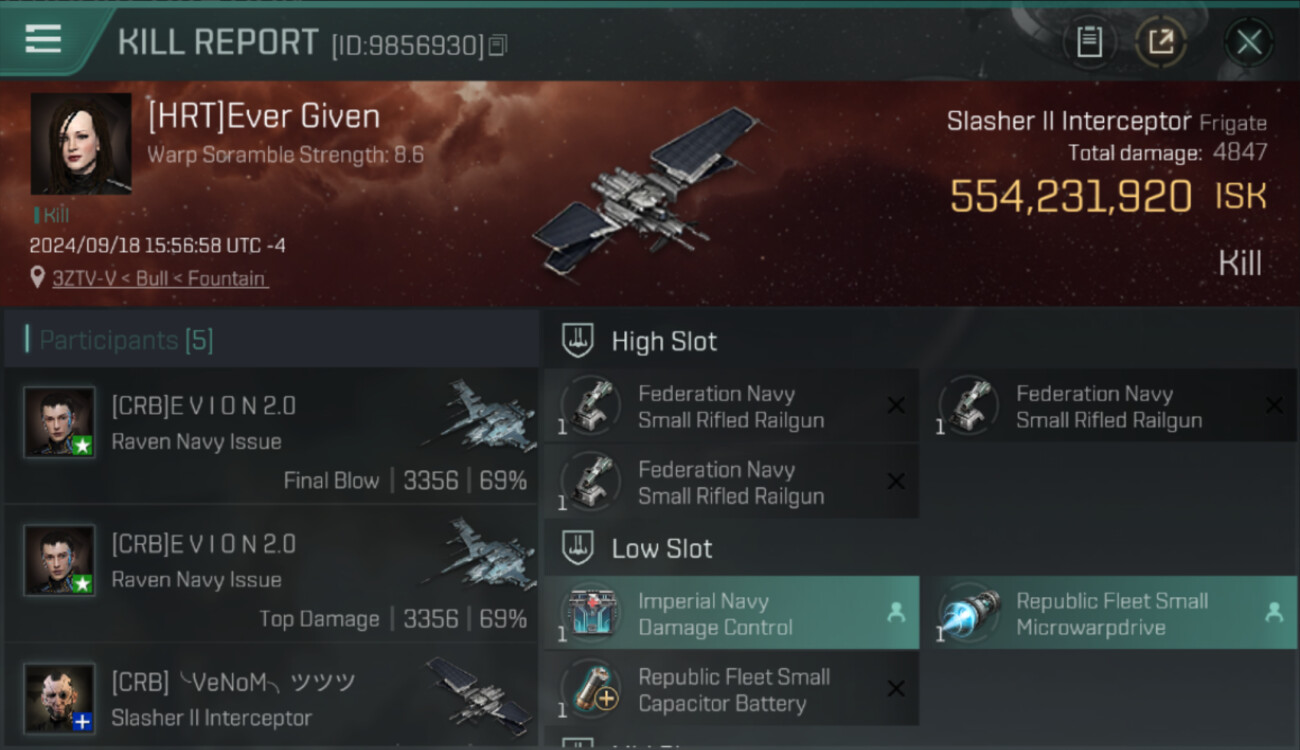
Task: Copy the kill report ID
Action: [x=497, y=45]
